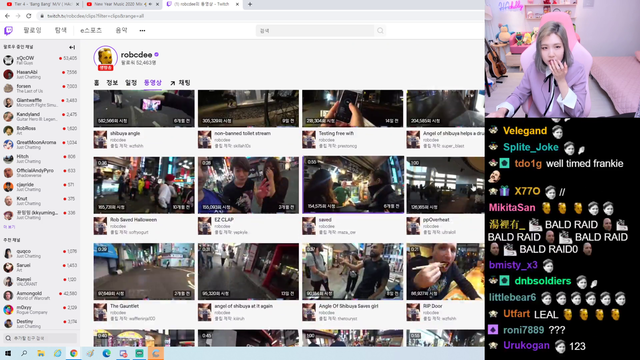Screen dimensions: 640x360
Task: Play the 'RIP Door' clip thumbnail
Action: coord(445,271)
